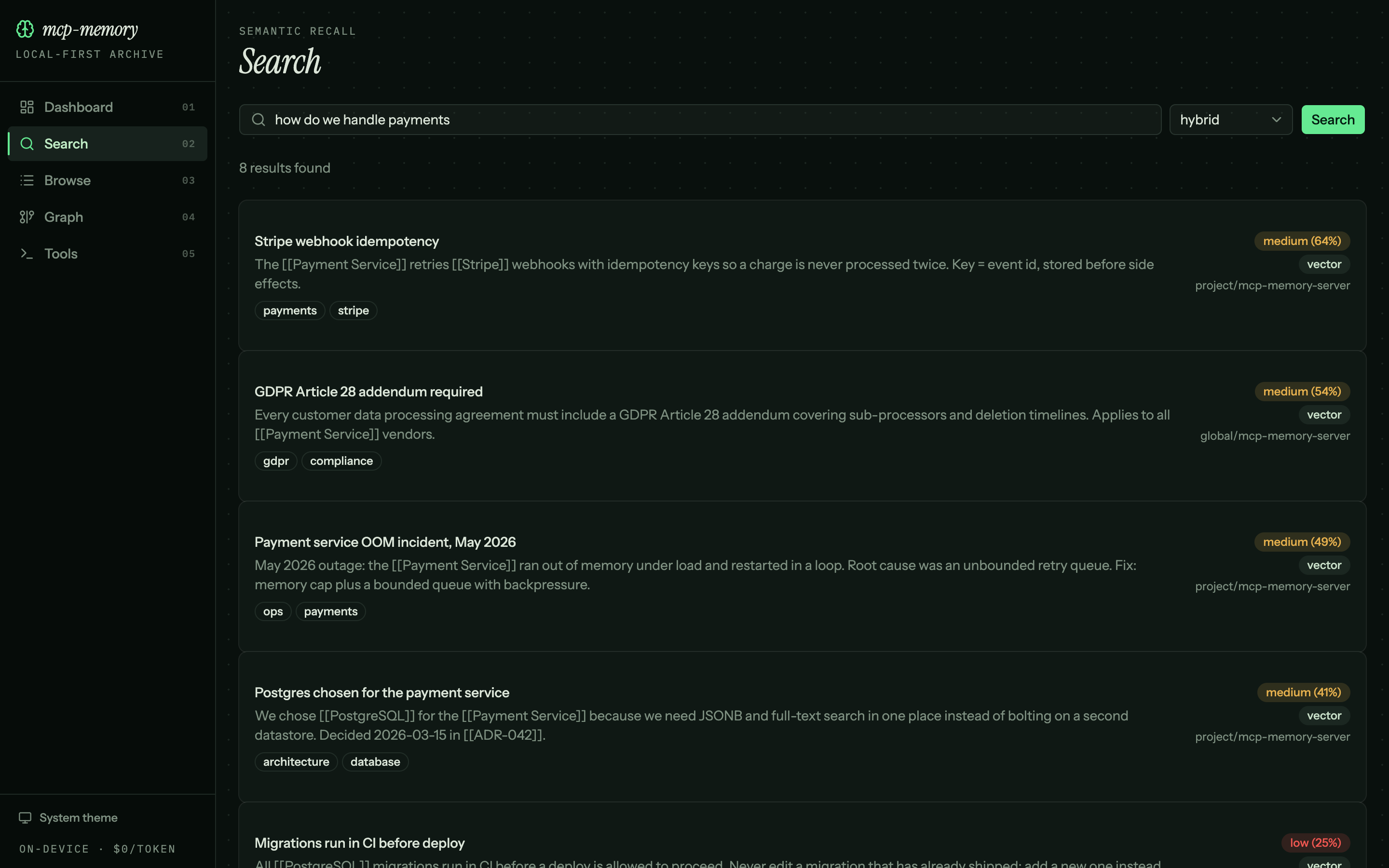Open the Dashboard page
This screenshot has width=1389, height=868.
coord(108,108)
